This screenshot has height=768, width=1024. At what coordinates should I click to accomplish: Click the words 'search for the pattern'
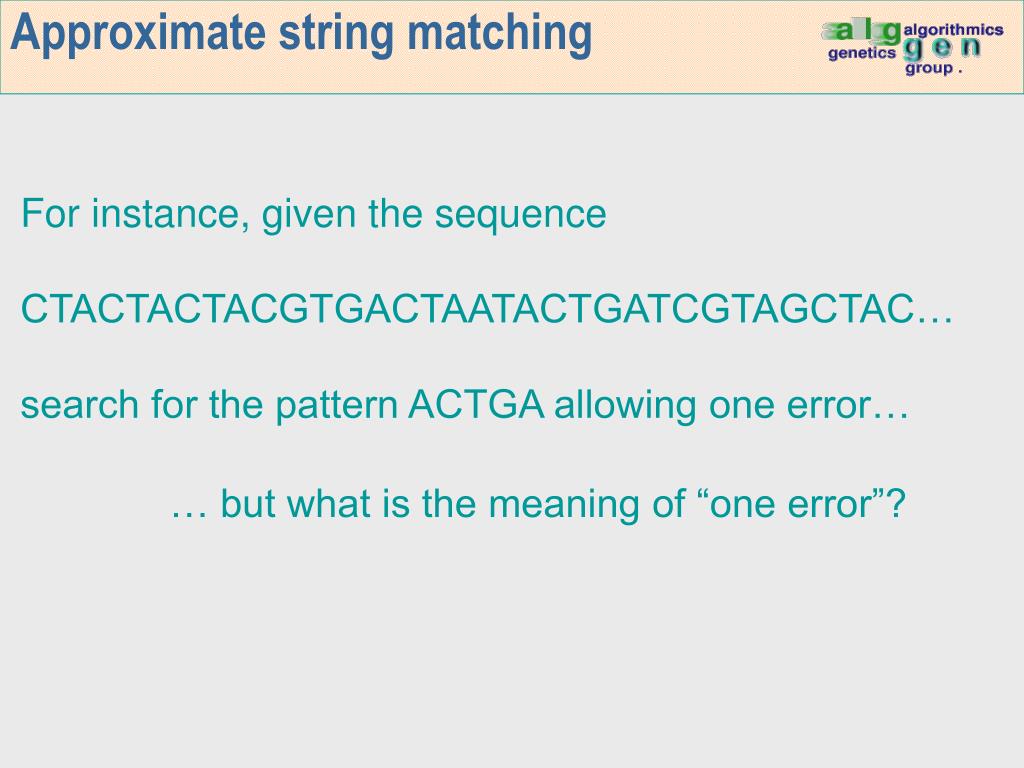coord(210,405)
